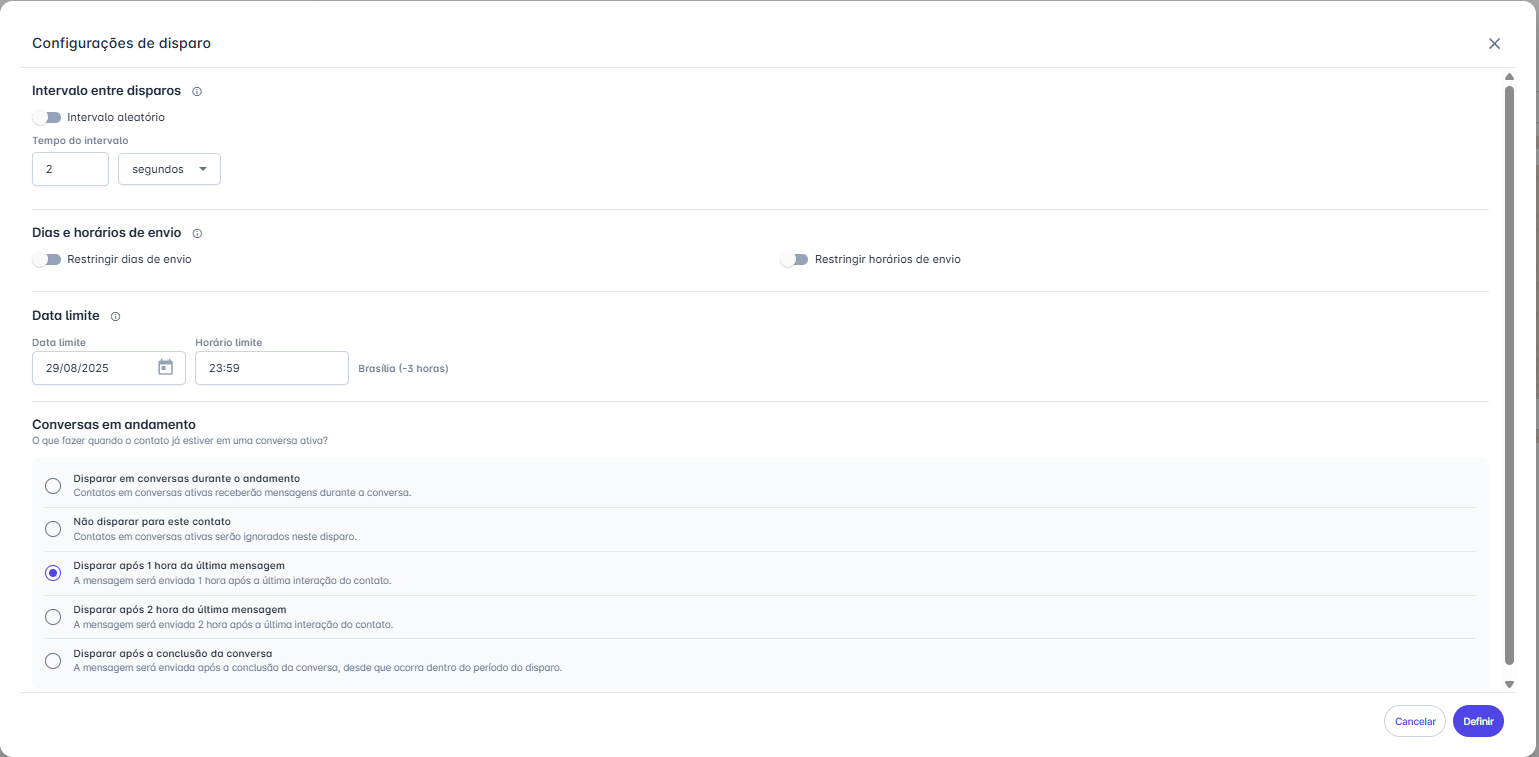Open the segundos unit dropdown
This screenshot has height=757, width=1539.
169,169
